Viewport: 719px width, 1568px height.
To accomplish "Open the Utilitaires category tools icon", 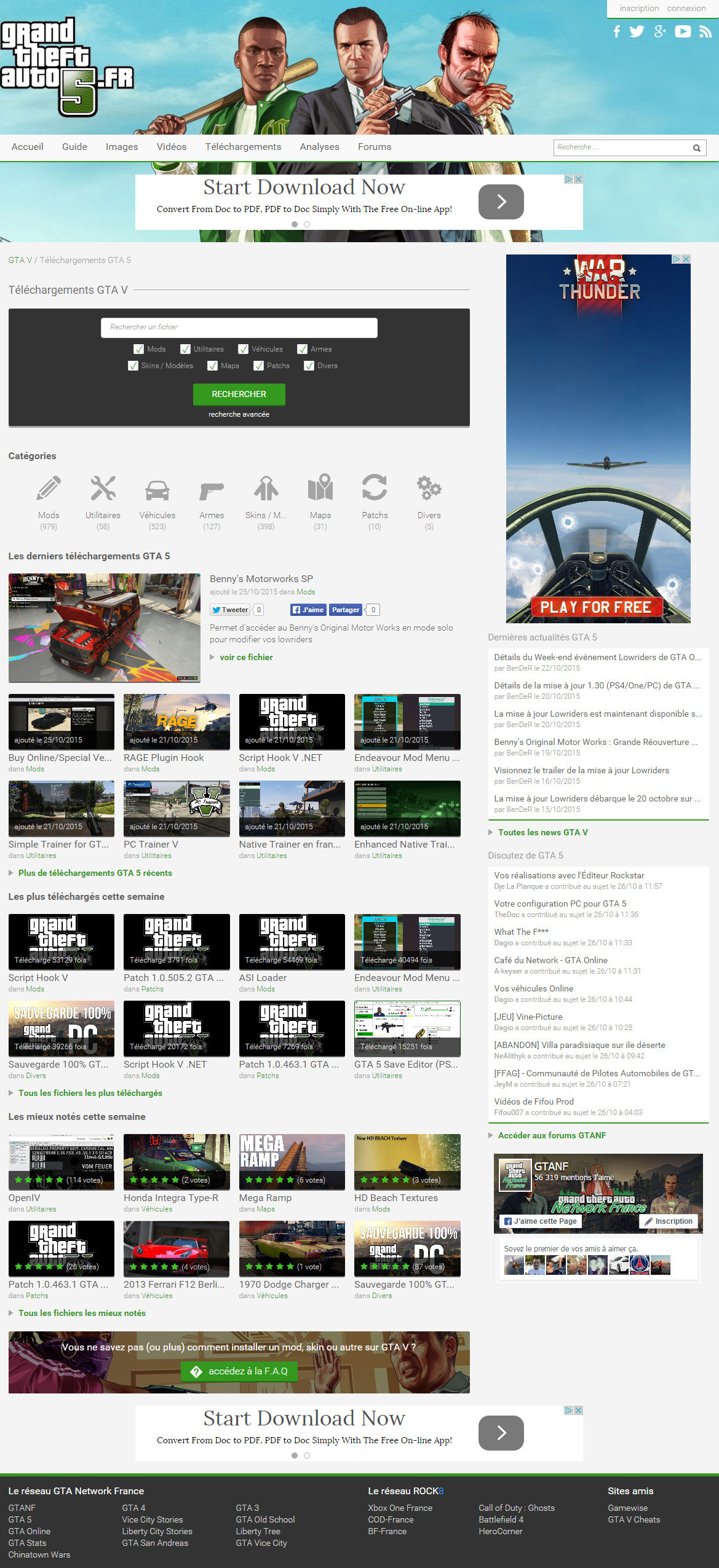I will click(103, 489).
